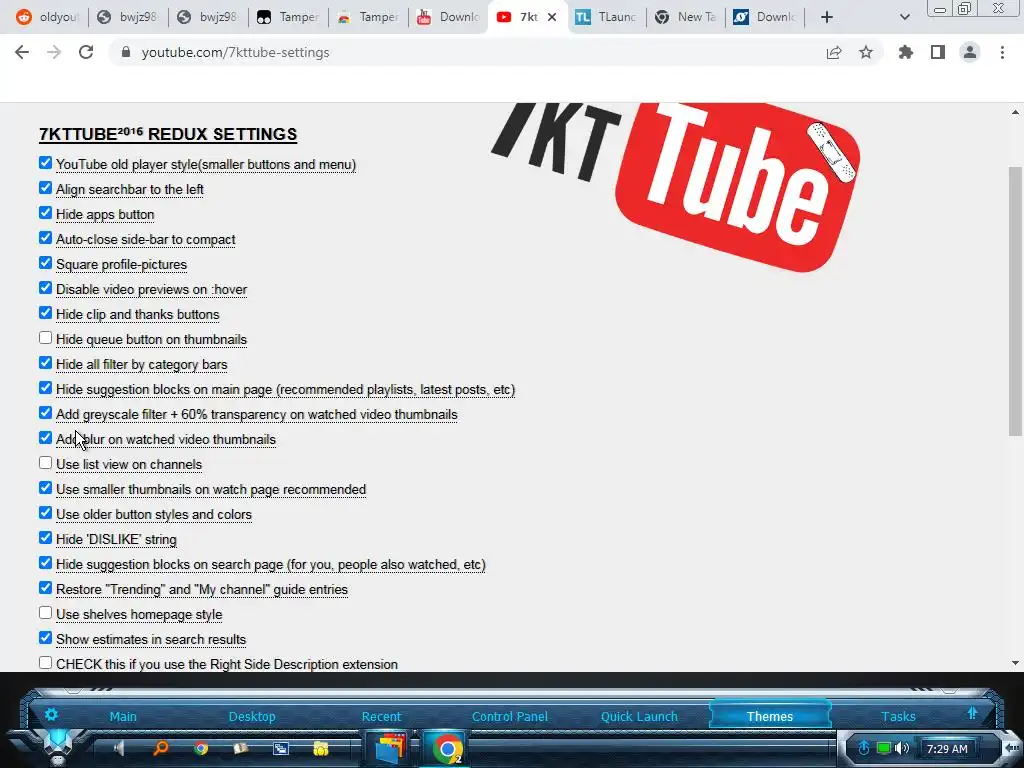Open the File Explorer taskbar button
This screenshot has height=768, width=1024.
[x=391, y=748]
